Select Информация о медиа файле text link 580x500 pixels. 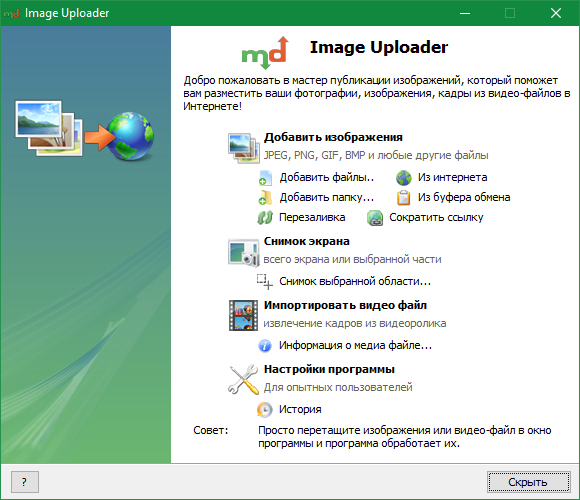[x=355, y=345]
